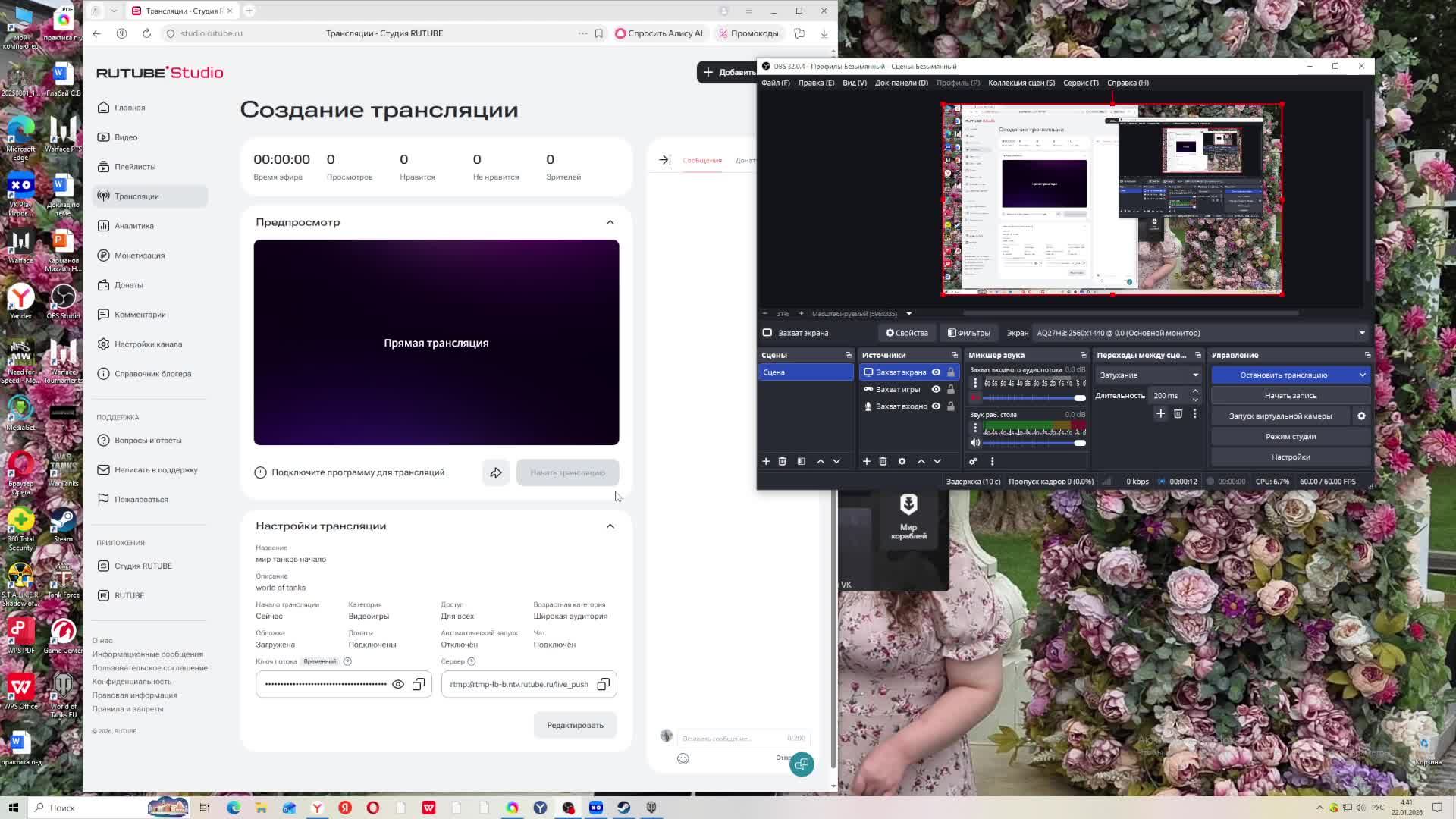Collapse the Предпросмотр section
The height and width of the screenshot is (819, 1456).
[x=610, y=222]
